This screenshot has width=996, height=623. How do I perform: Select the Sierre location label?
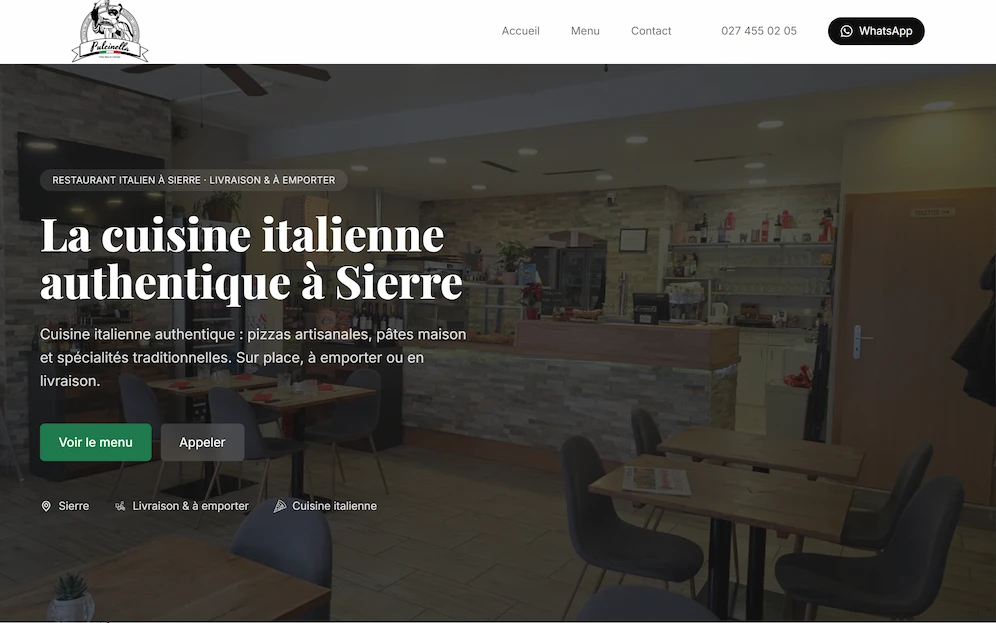pyautogui.click(x=74, y=506)
